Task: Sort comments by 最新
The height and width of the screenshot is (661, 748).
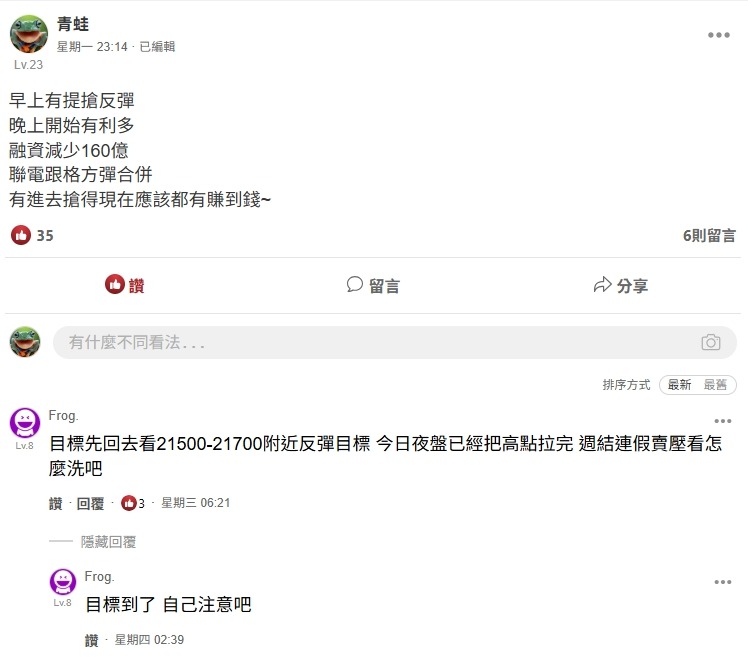Action: pyautogui.click(x=679, y=384)
